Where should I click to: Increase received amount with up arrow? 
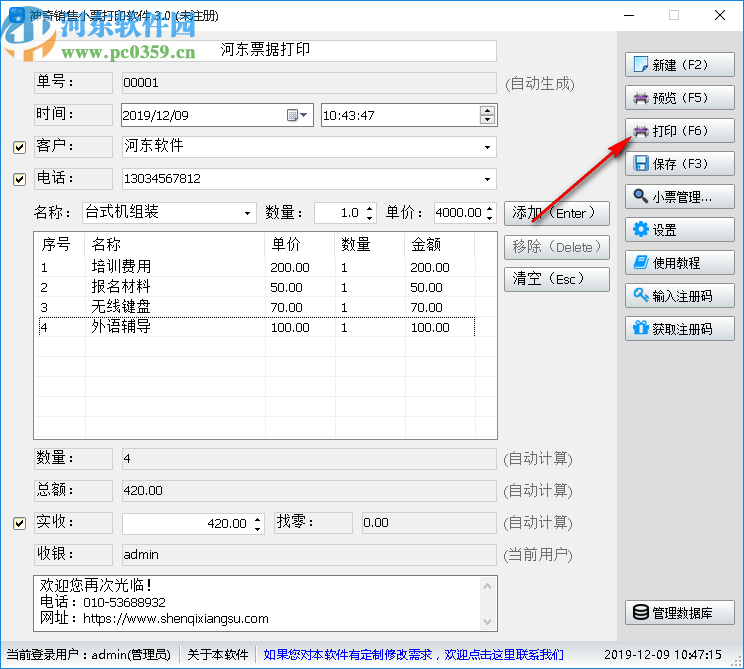coord(257,519)
